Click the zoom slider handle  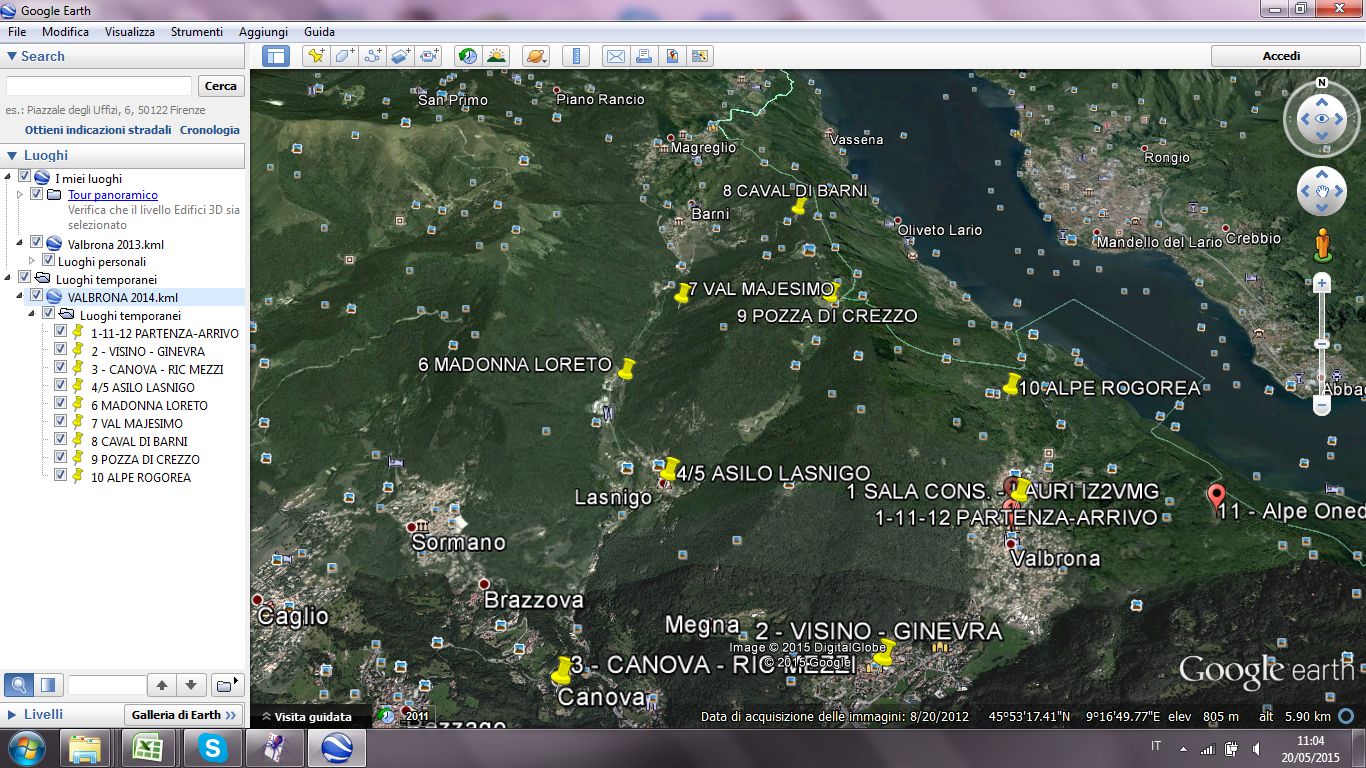pos(1322,343)
